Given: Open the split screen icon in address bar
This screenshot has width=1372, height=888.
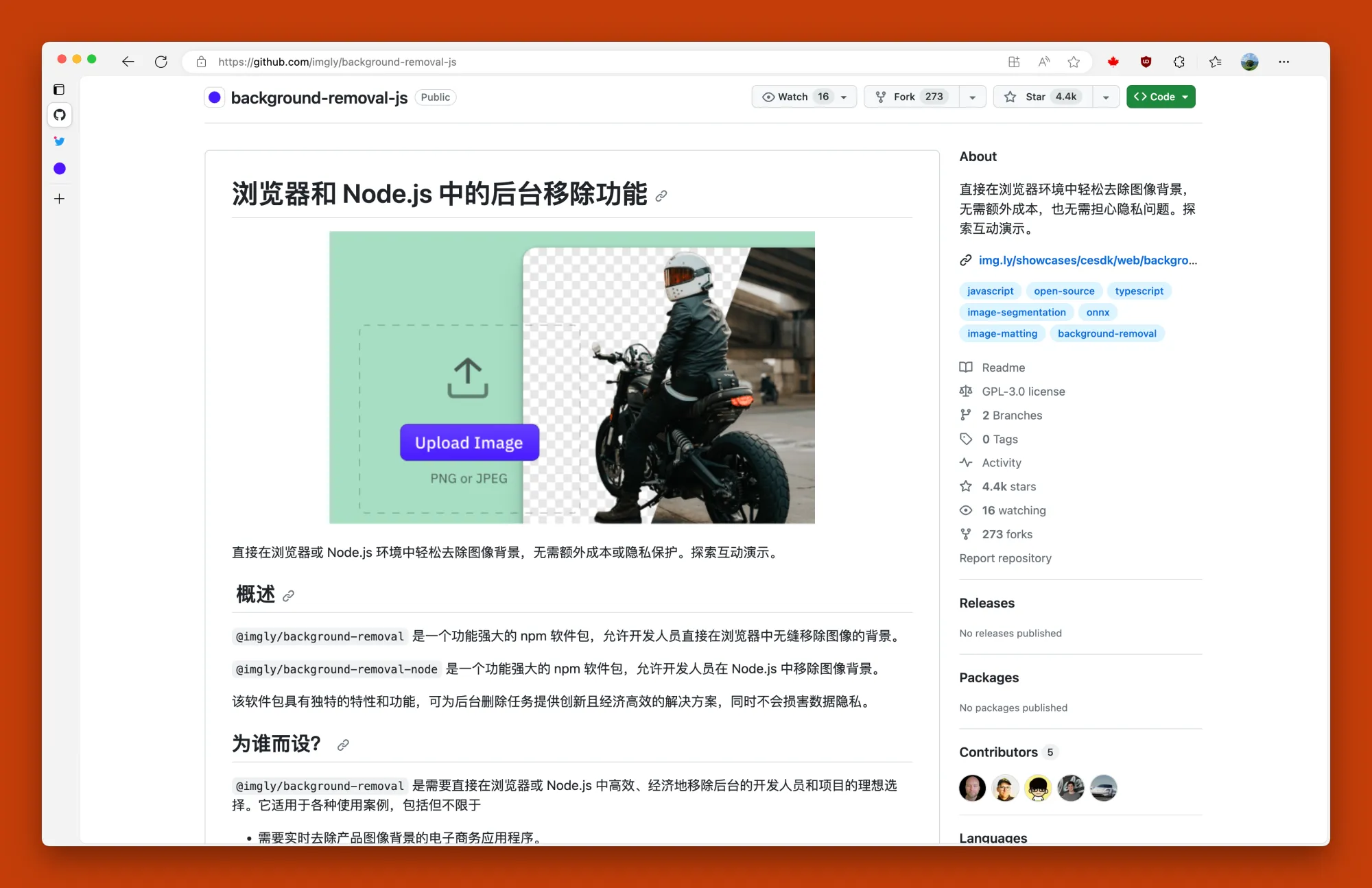Looking at the screenshot, I should [1014, 62].
